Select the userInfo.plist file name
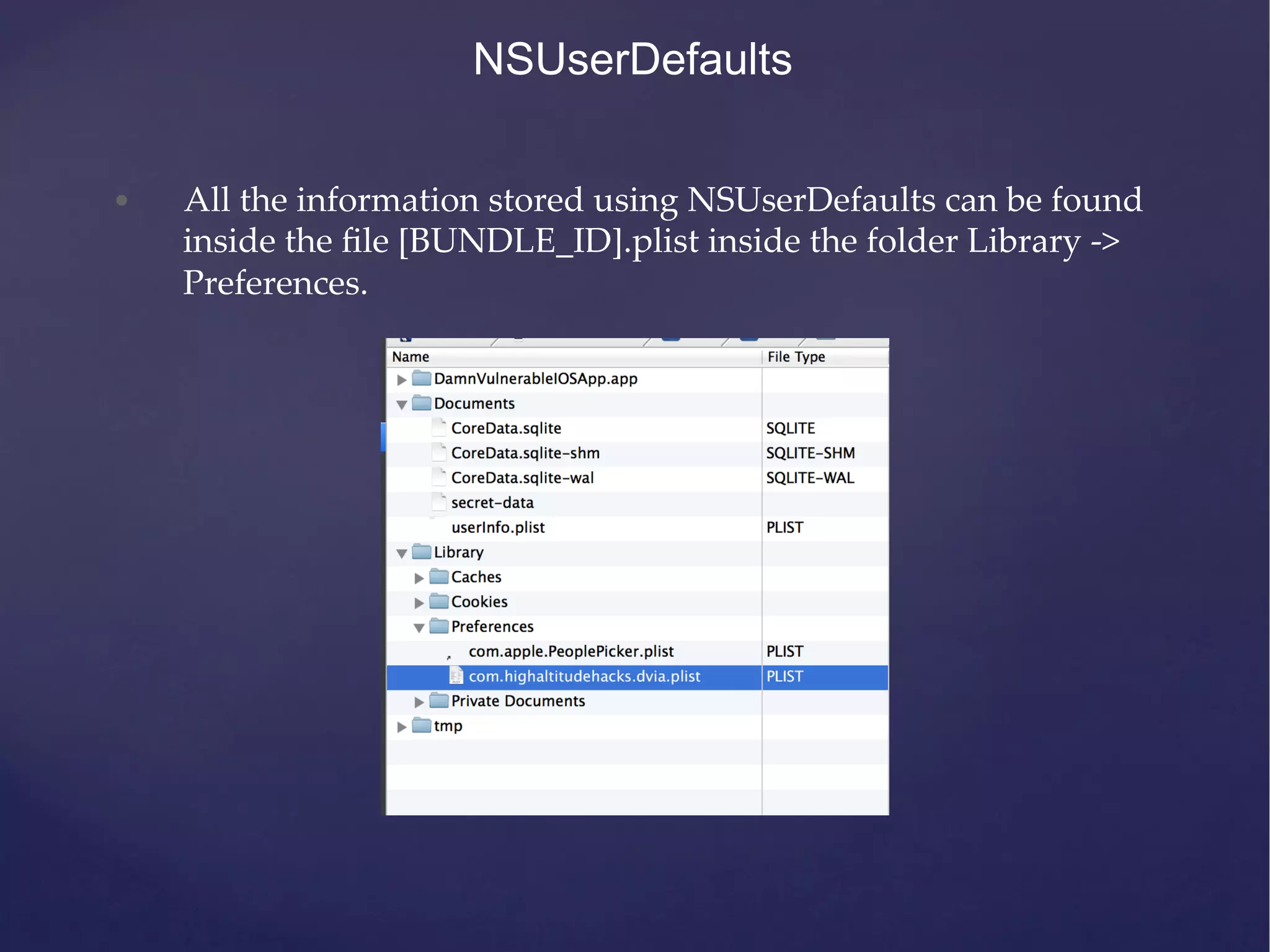The image size is (1270, 952). (498, 527)
